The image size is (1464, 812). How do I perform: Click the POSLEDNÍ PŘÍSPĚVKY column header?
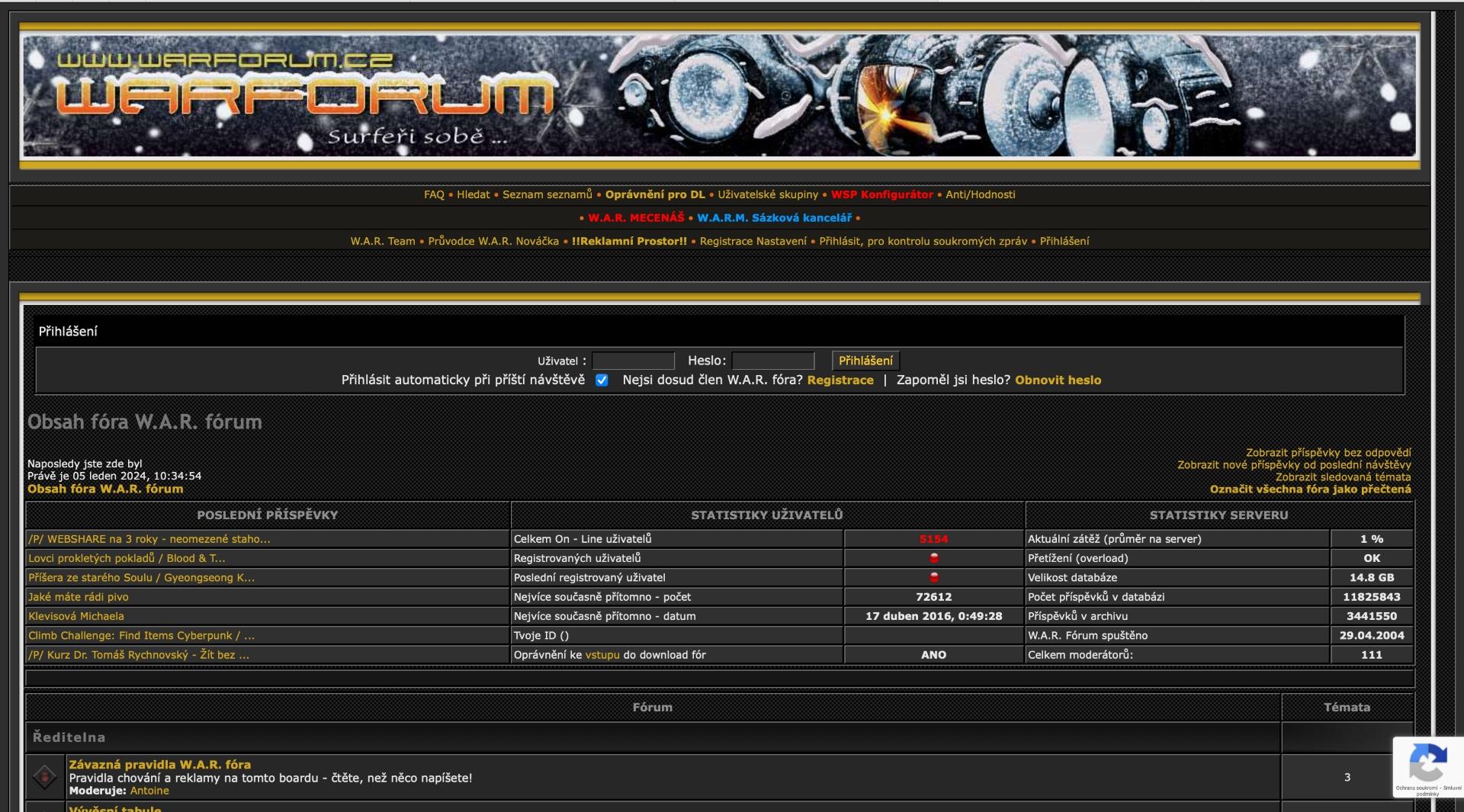267,515
